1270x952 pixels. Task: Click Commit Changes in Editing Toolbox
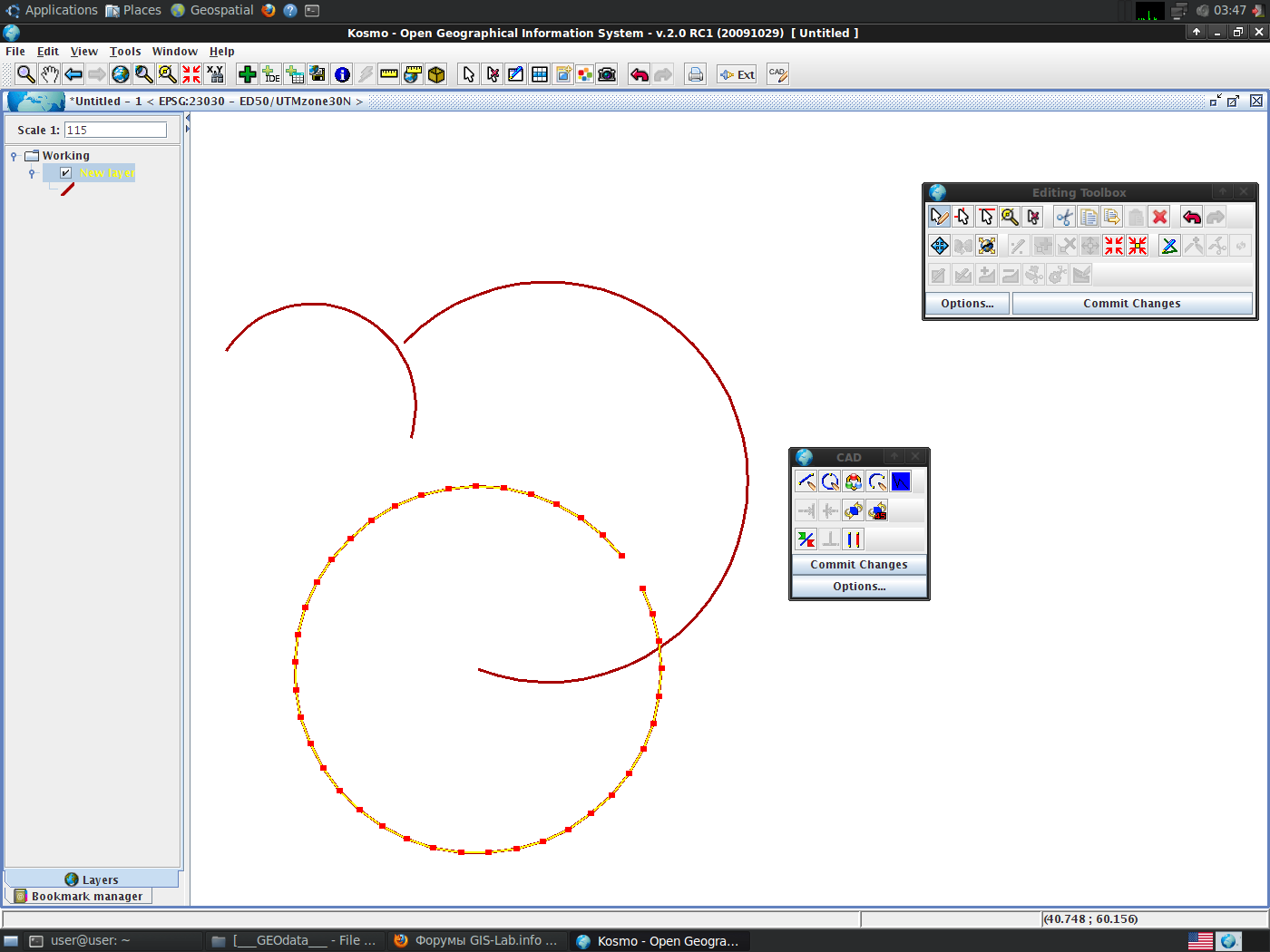coord(1131,304)
